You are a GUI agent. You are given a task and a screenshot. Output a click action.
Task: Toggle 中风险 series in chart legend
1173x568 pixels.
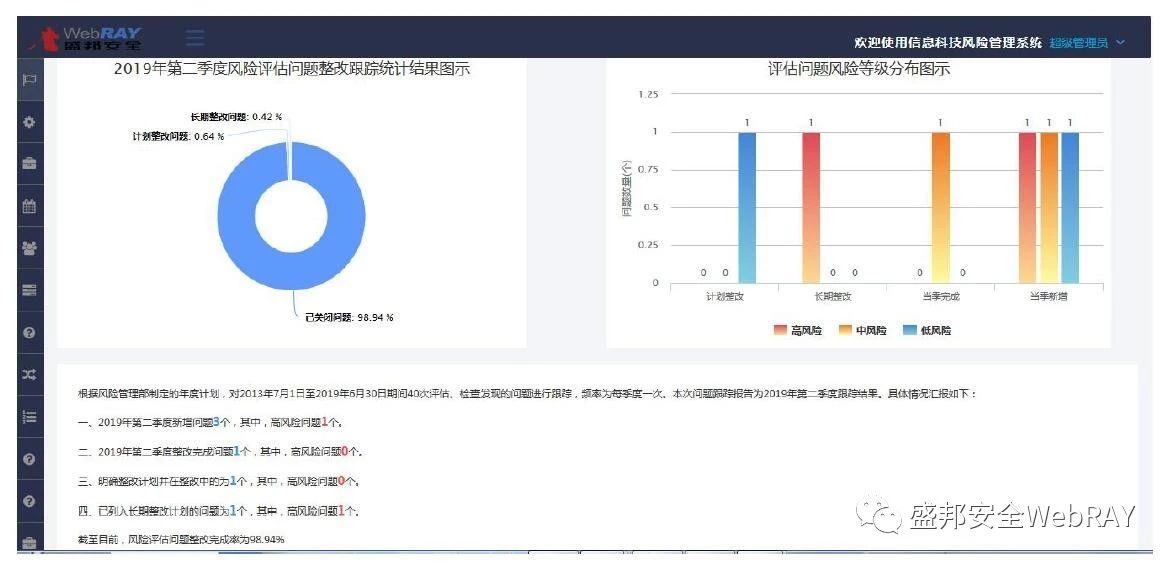[x=863, y=330]
